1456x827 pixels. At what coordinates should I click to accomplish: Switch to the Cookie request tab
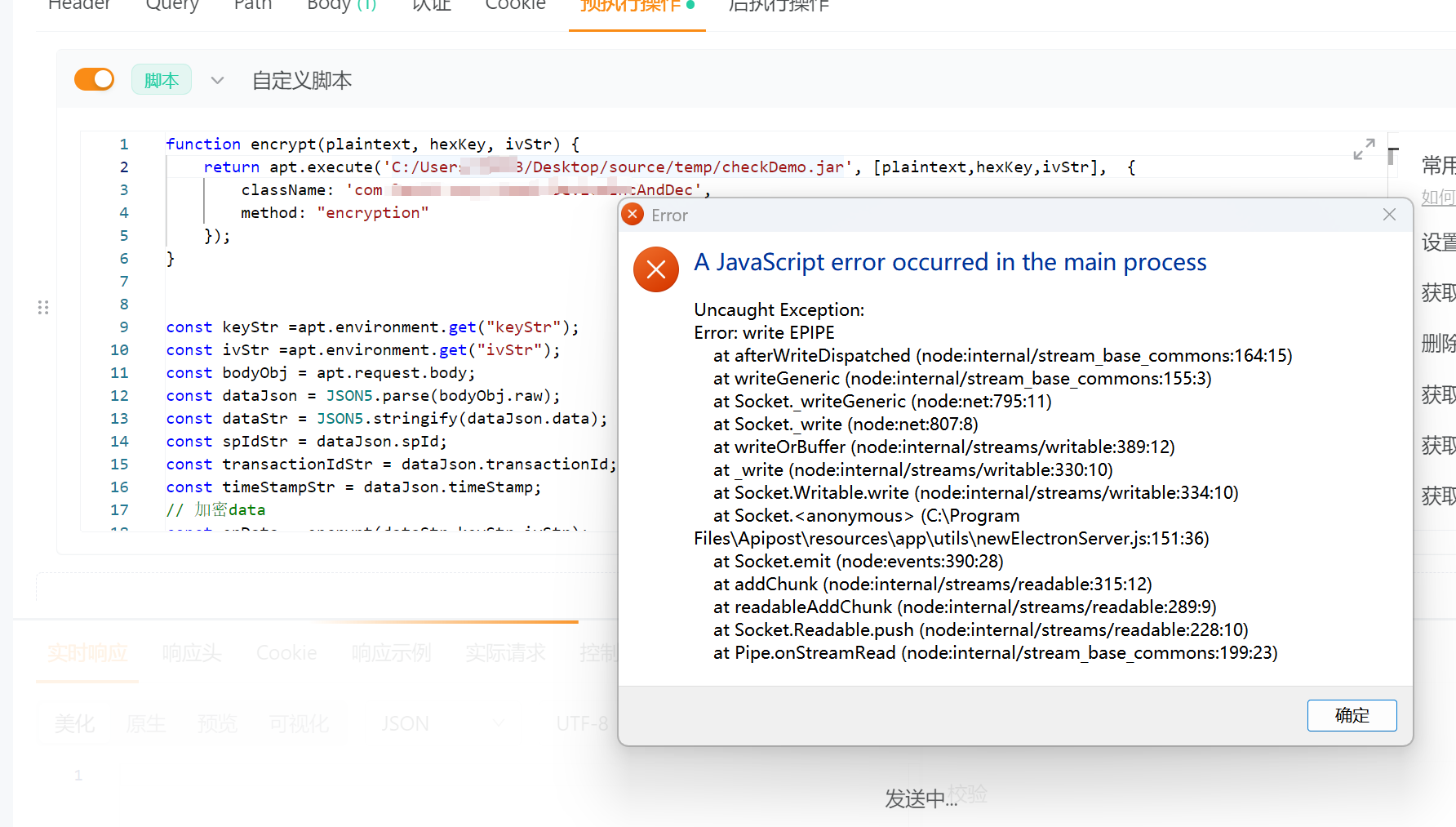[x=515, y=4]
